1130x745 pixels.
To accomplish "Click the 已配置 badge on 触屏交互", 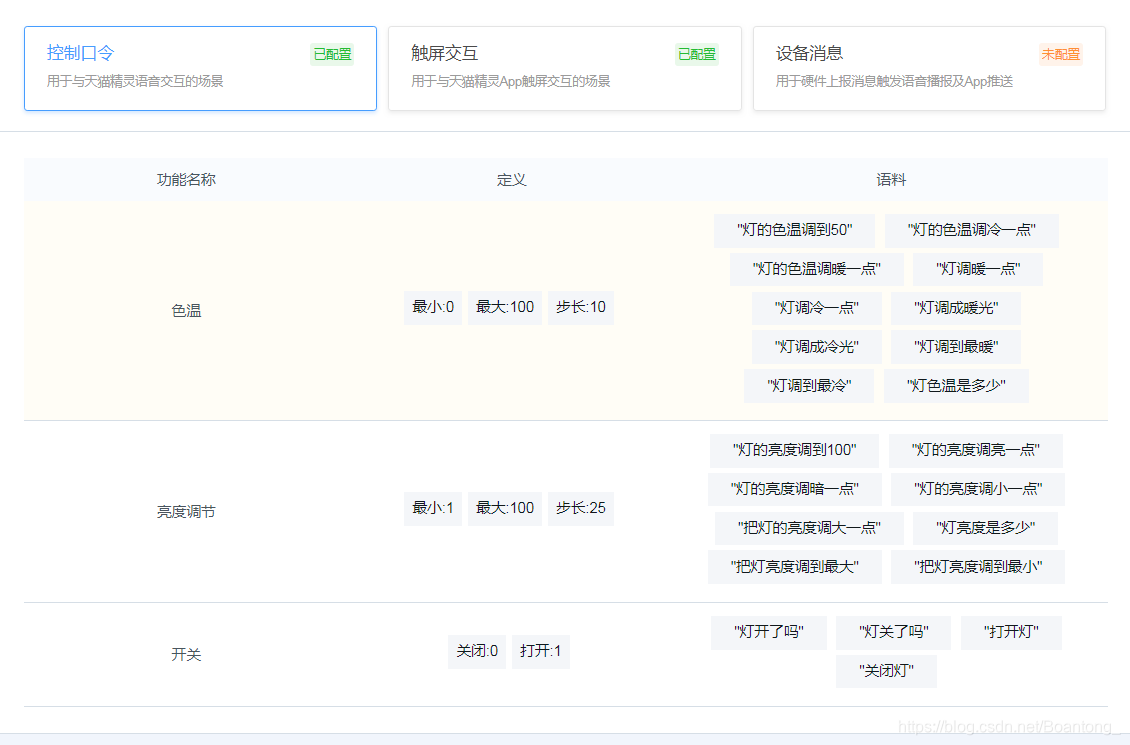I will pyautogui.click(x=696, y=54).
